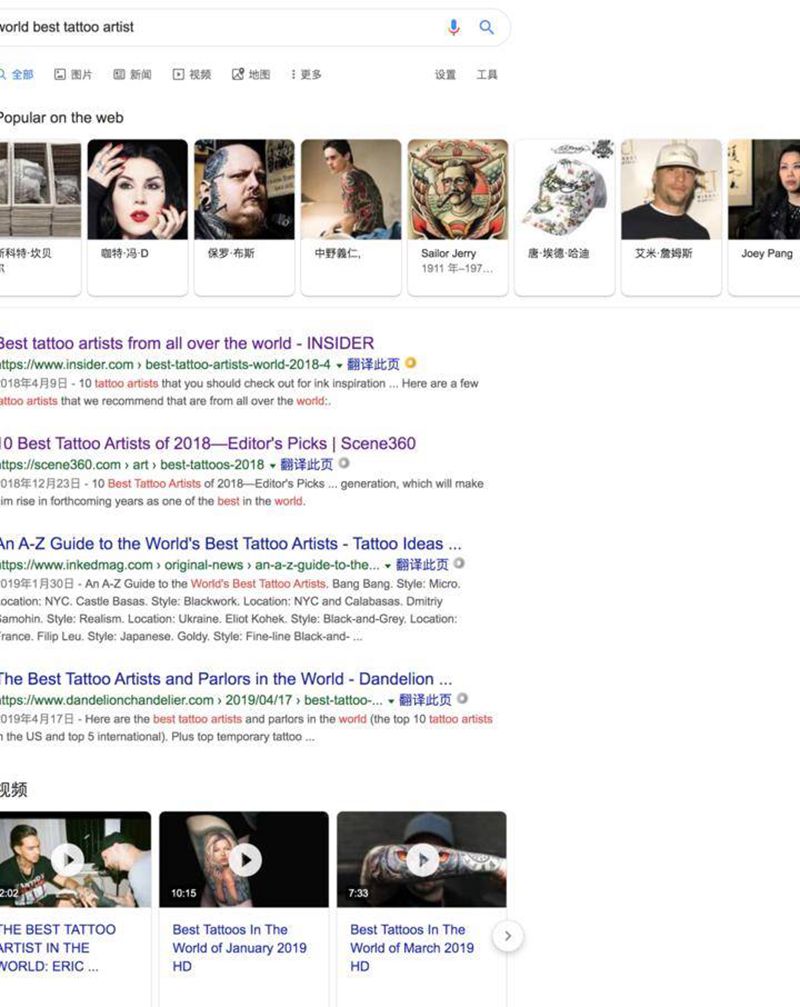Viewport: 800px width, 1007px height.
Task: Expand dropdown arrow next to dandelionchandelier.com URL
Action: 391,701
